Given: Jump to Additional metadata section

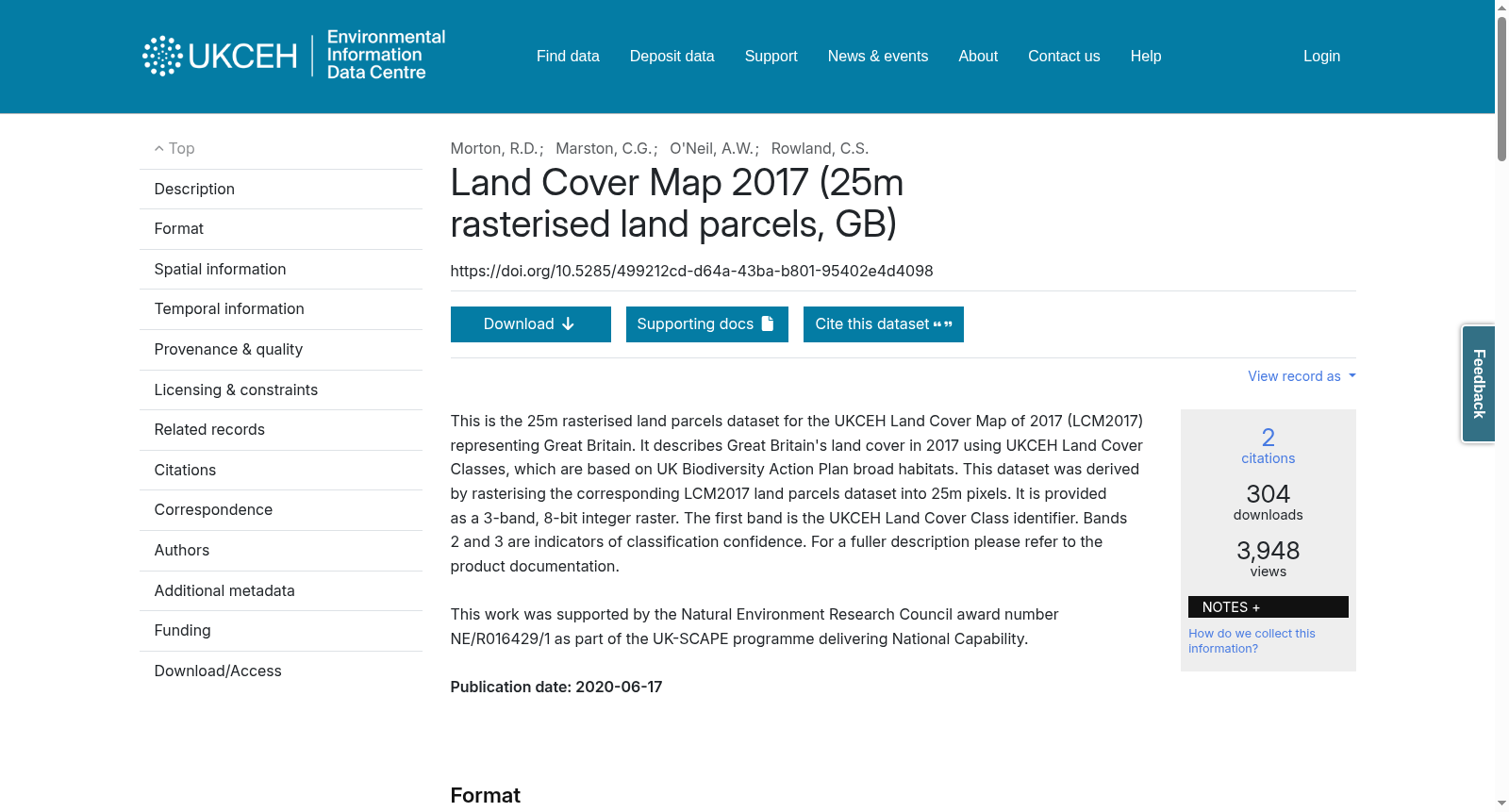Looking at the screenshot, I should [281, 591].
